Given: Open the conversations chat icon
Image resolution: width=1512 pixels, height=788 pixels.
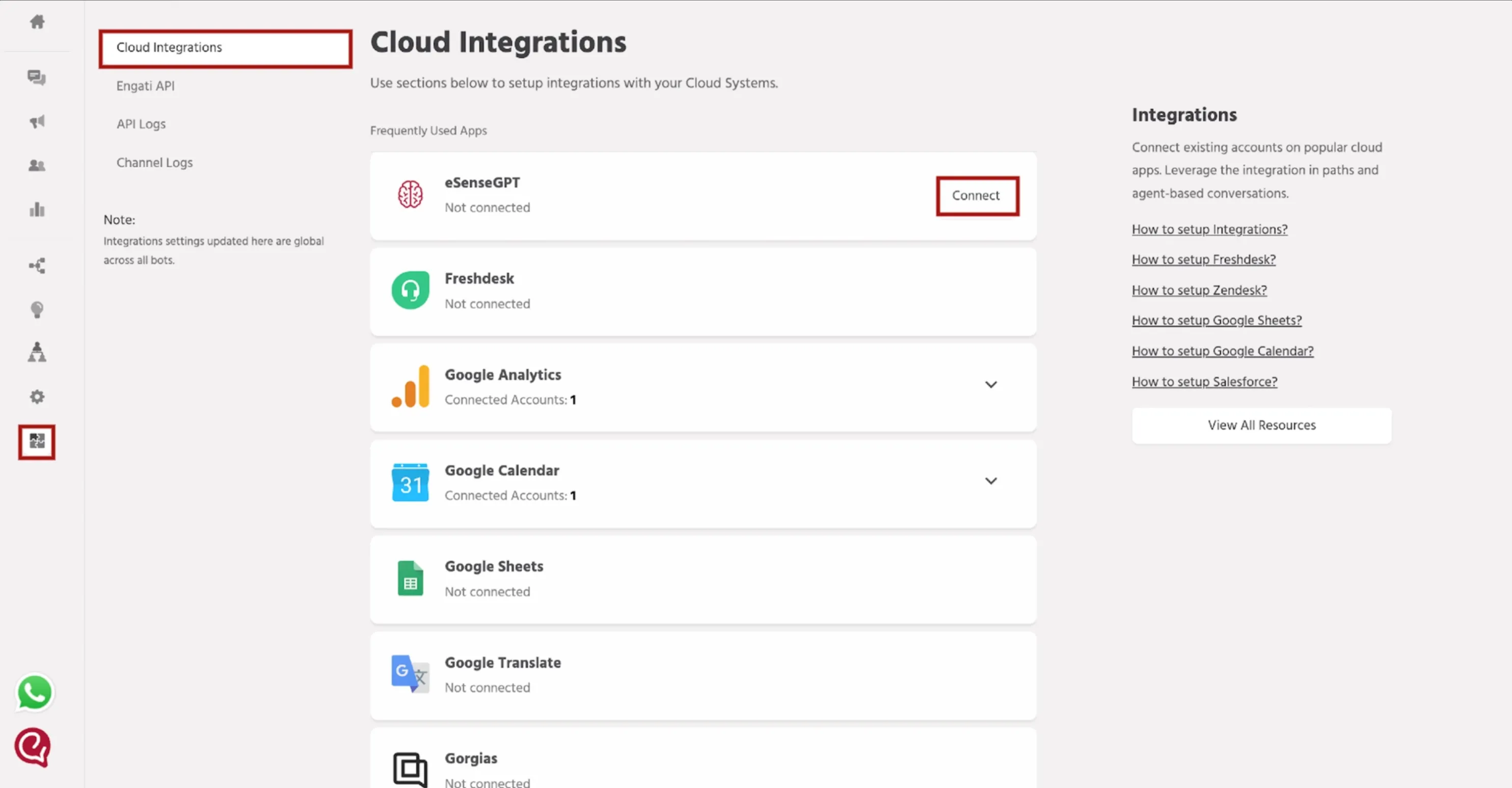Looking at the screenshot, I should coord(36,77).
